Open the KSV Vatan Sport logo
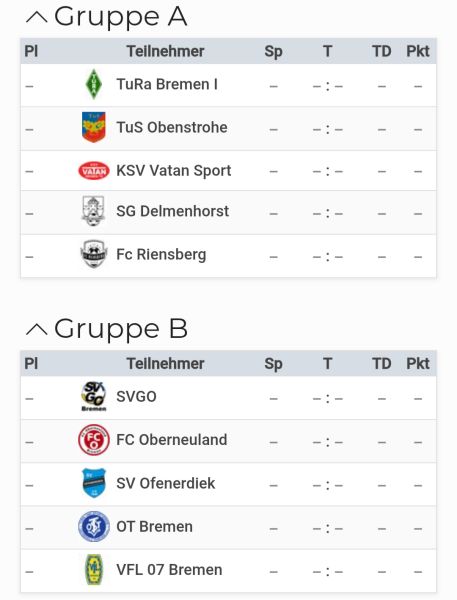The height and width of the screenshot is (600, 457). (x=93, y=171)
